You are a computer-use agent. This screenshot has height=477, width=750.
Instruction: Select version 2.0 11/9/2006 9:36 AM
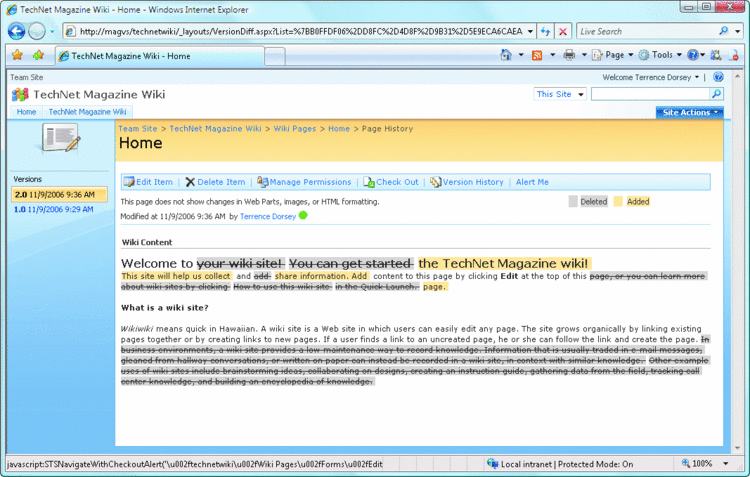tap(59, 194)
